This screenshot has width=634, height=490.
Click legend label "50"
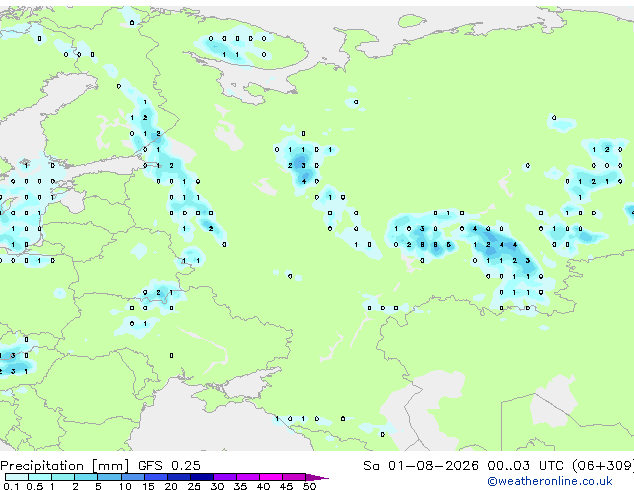click(309, 486)
